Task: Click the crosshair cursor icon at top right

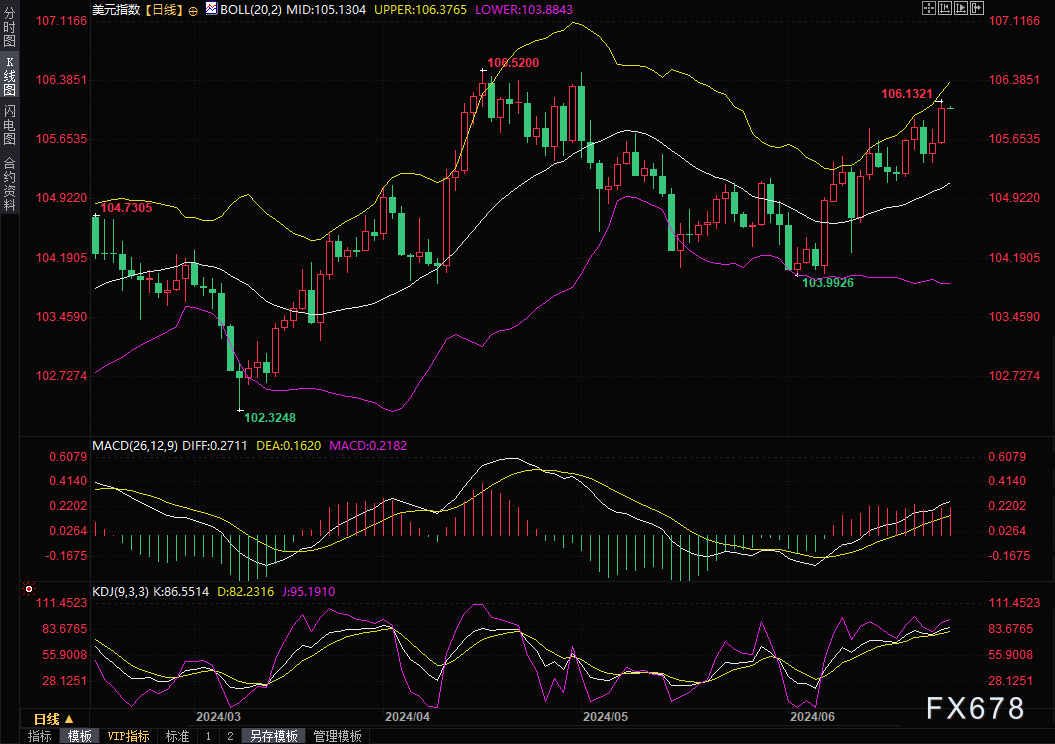Action: (x=929, y=8)
